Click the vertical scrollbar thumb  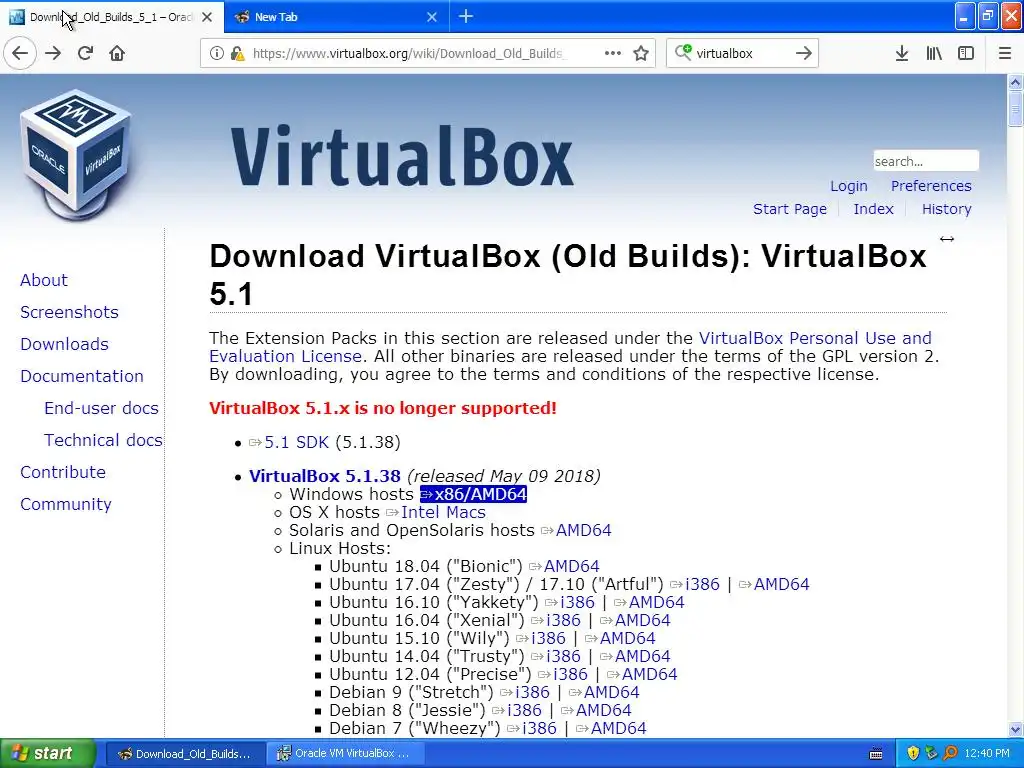pos(1015,108)
